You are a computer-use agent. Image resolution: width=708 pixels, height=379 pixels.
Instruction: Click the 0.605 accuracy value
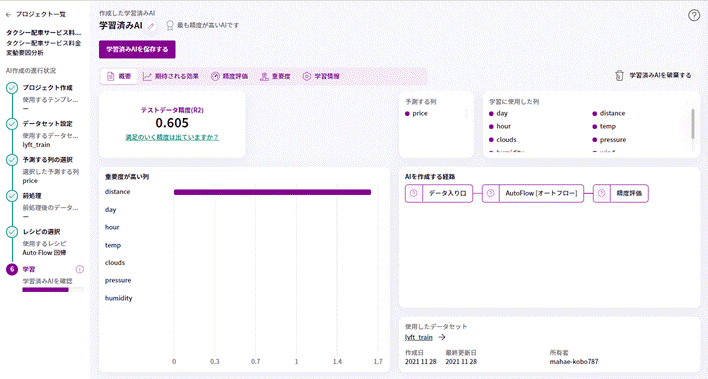pyautogui.click(x=172, y=123)
